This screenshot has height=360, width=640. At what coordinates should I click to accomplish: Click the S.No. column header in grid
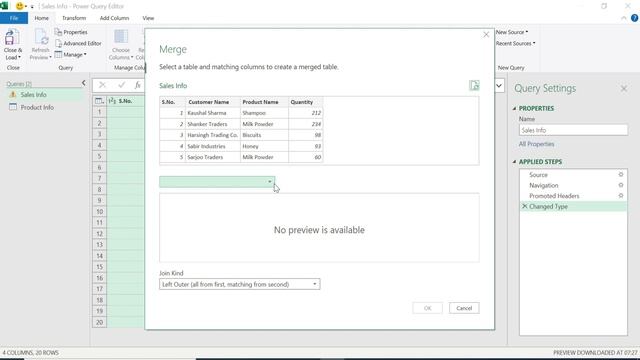click(125, 101)
